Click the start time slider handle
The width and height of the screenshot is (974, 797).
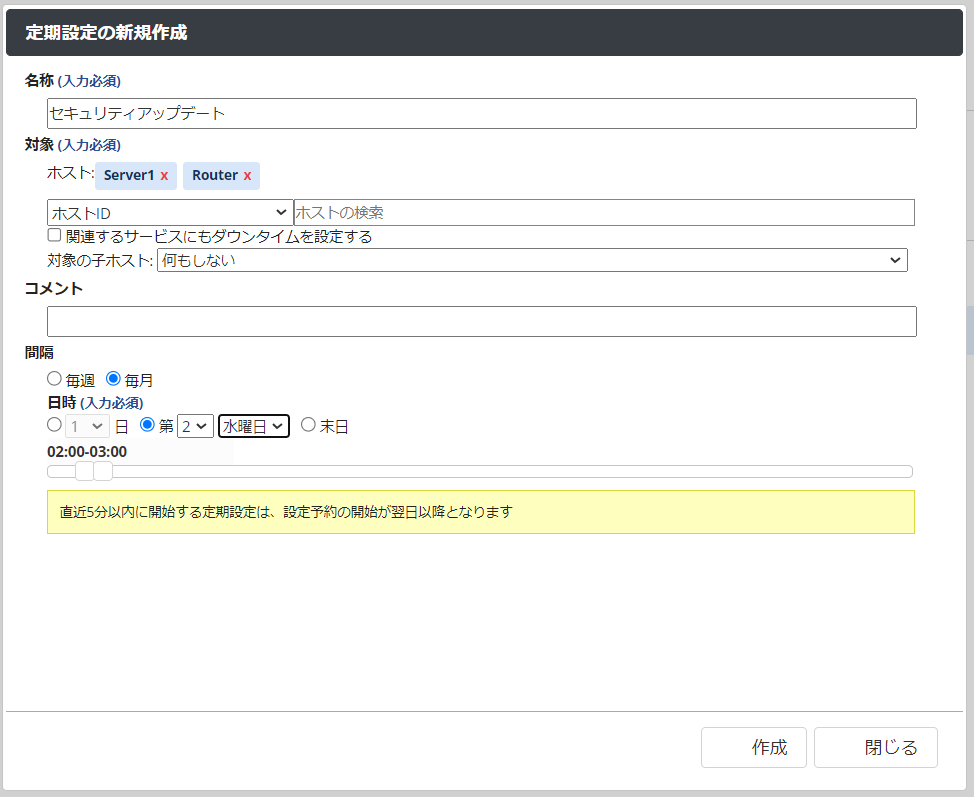[84, 471]
